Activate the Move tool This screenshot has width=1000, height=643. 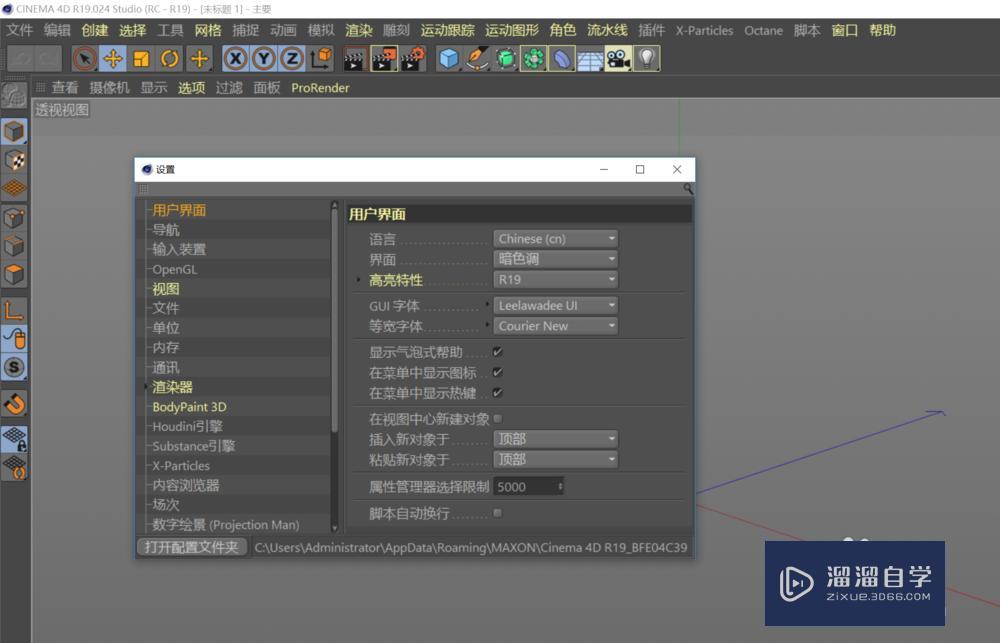click(x=113, y=59)
